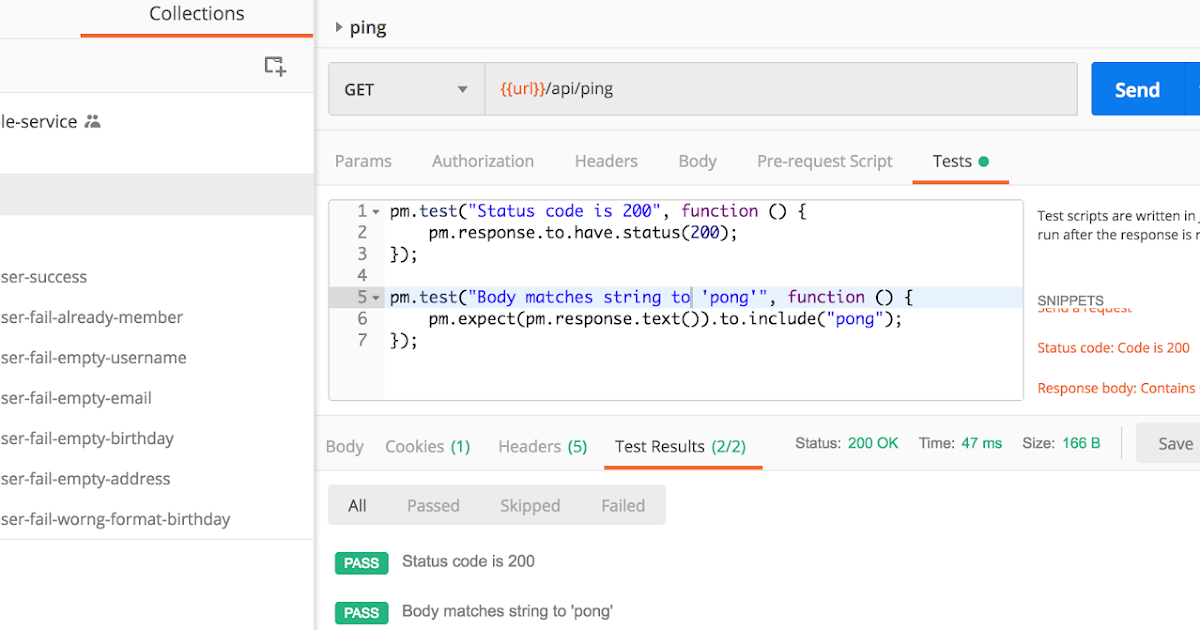Click the request URL field

pos(700,88)
